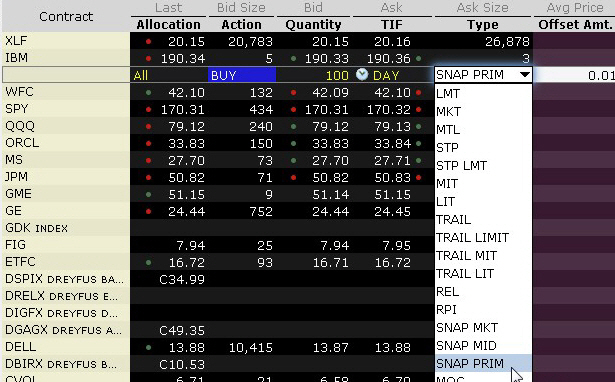Click IBM ask price 190.36
Screen dimensions: 615x382
pos(388,59)
